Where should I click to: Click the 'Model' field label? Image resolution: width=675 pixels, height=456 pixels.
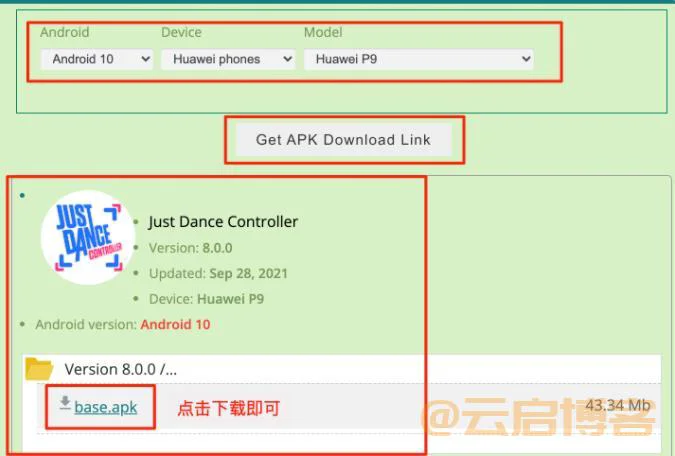point(323,32)
